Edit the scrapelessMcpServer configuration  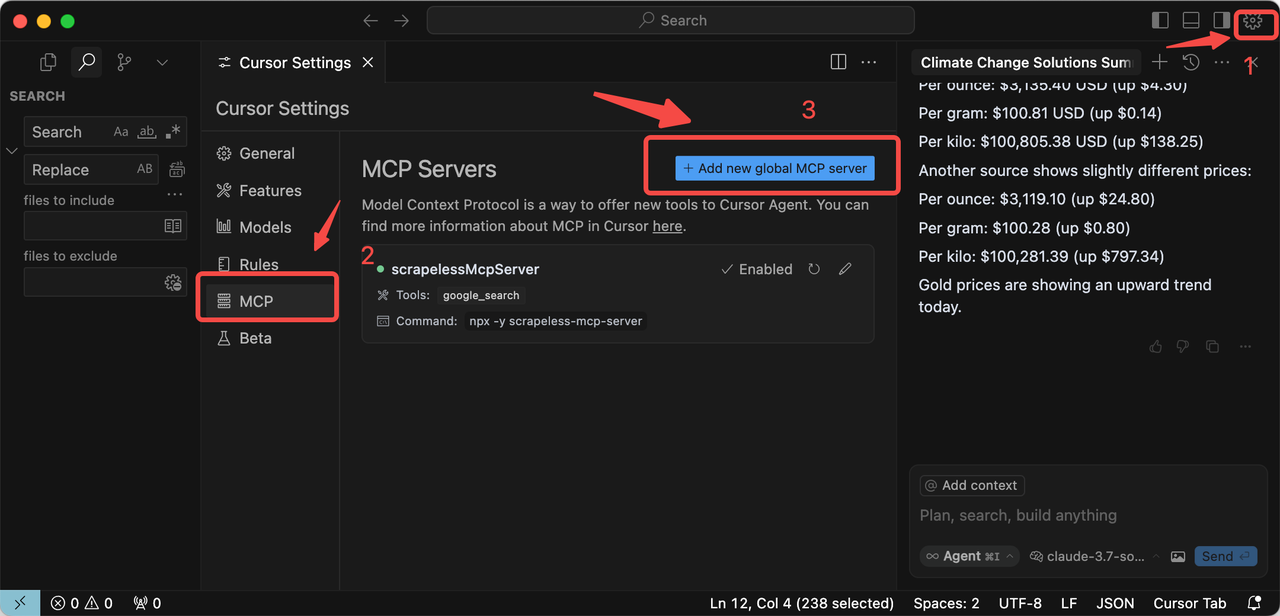click(x=845, y=269)
